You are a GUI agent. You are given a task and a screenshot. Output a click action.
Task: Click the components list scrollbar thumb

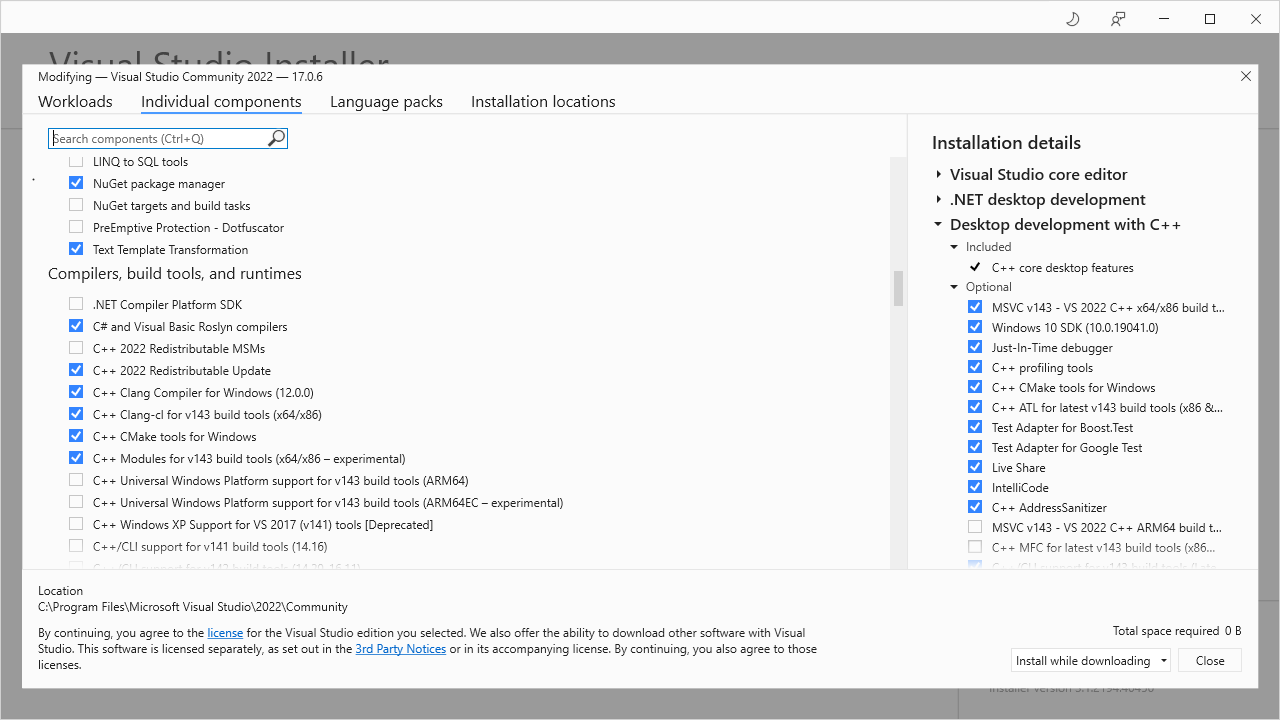(x=898, y=288)
